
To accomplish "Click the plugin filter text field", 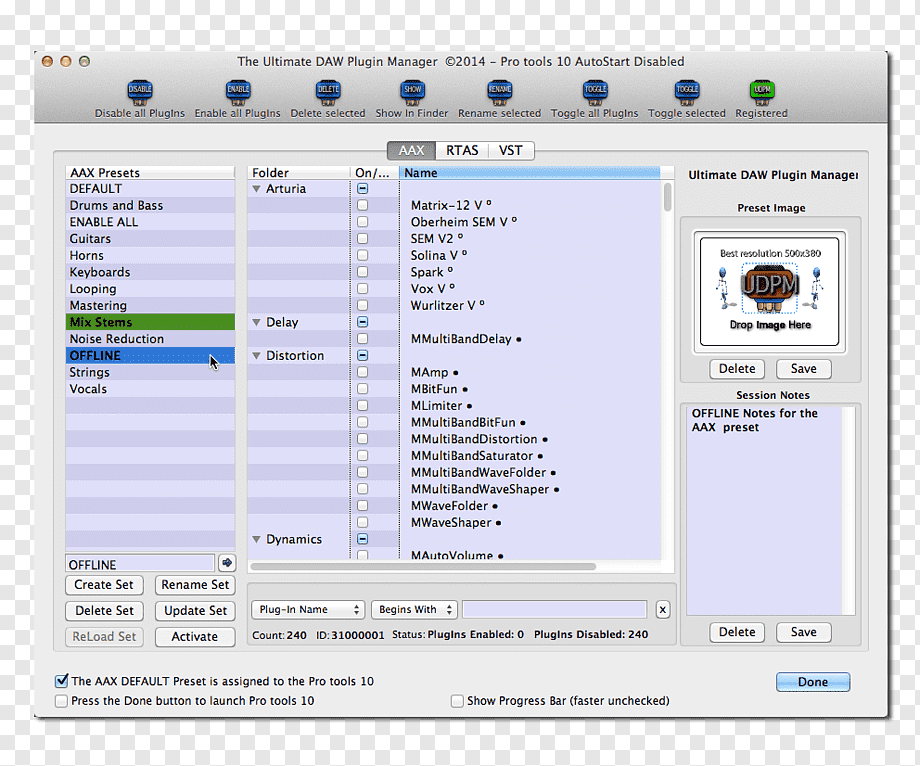I will coord(554,609).
